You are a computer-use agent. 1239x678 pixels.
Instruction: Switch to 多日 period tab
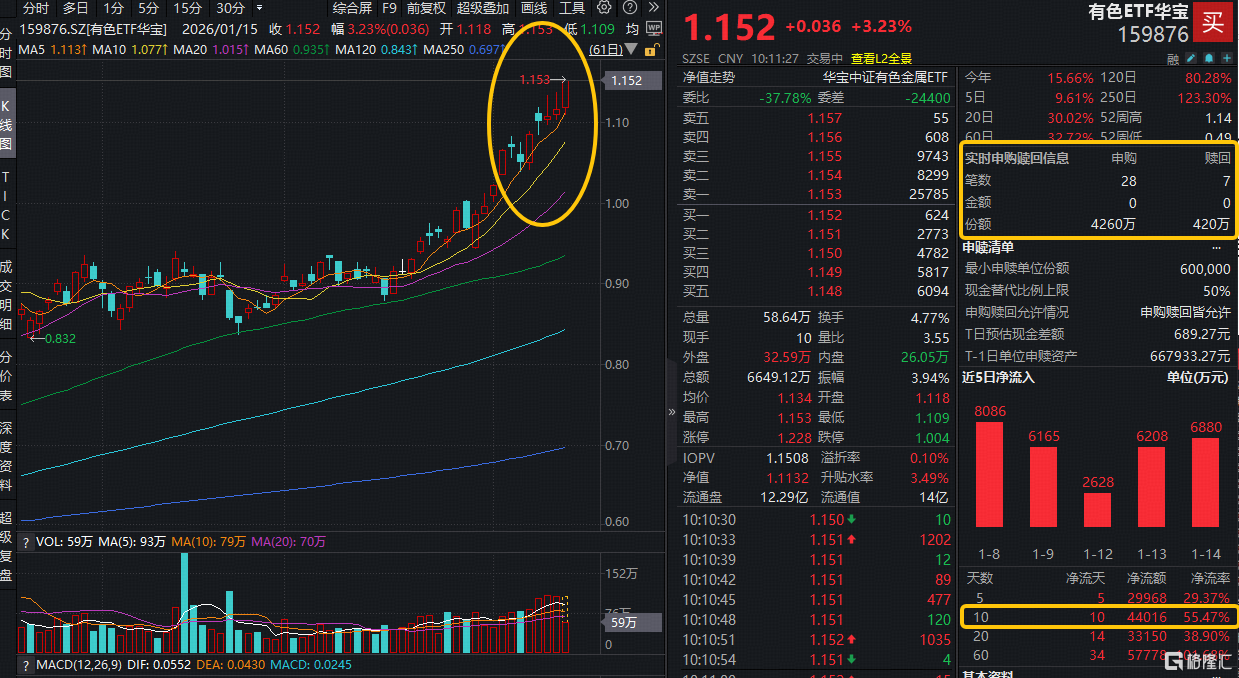pyautogui.click(x=75, y=7)
